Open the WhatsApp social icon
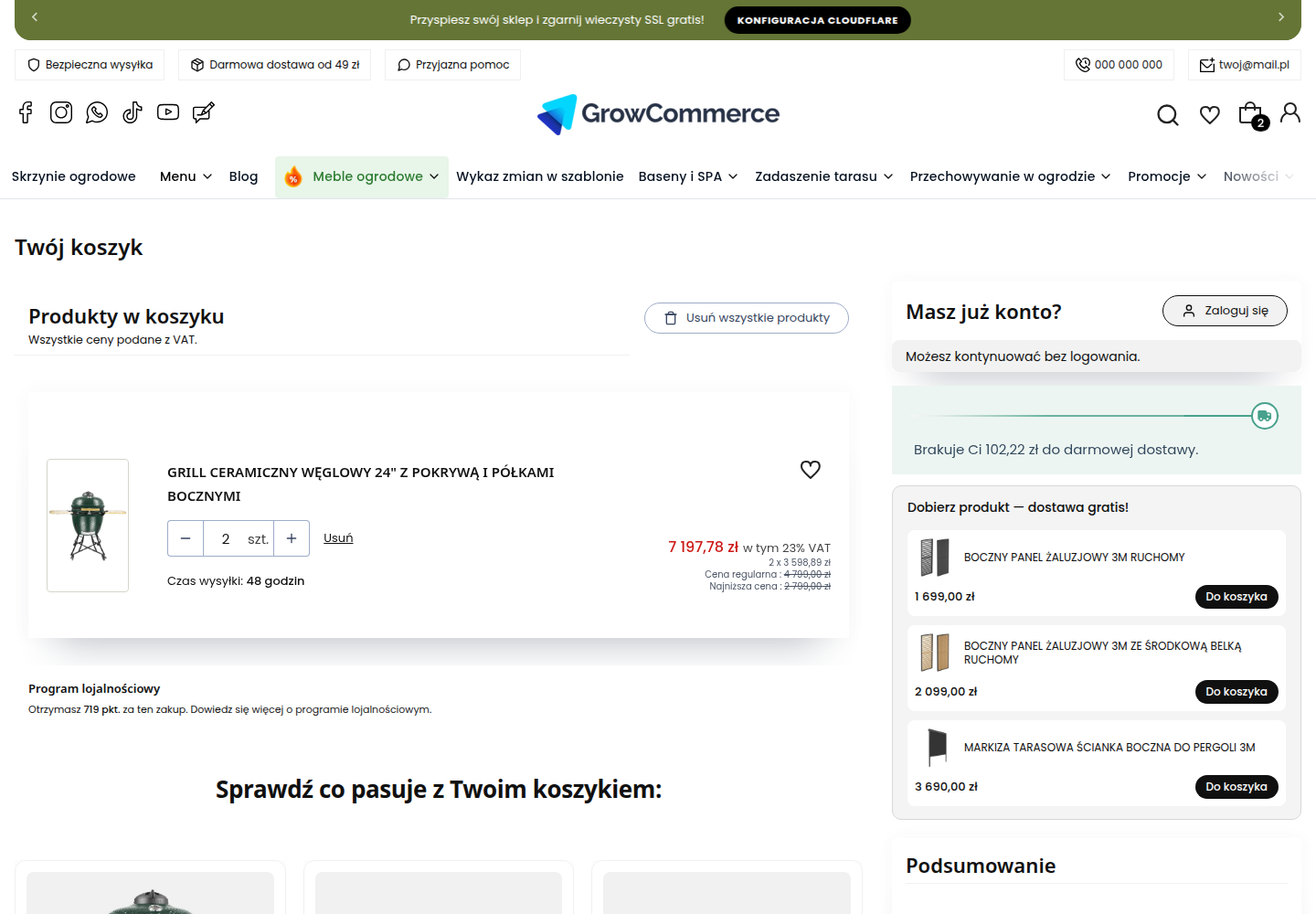This screenshot has height=914, width=1316. (97, 112)
